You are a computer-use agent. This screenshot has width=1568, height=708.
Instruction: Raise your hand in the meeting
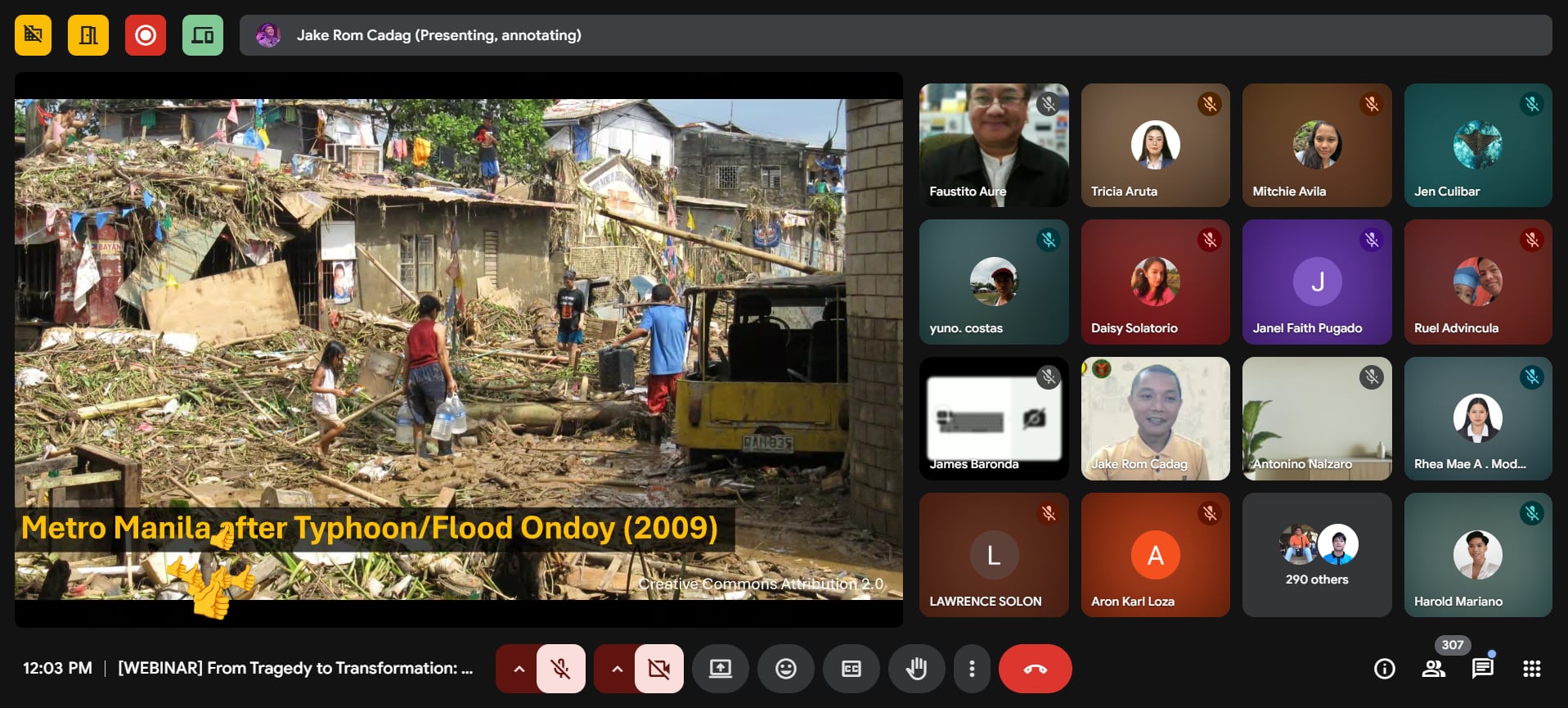pos(916,669)
